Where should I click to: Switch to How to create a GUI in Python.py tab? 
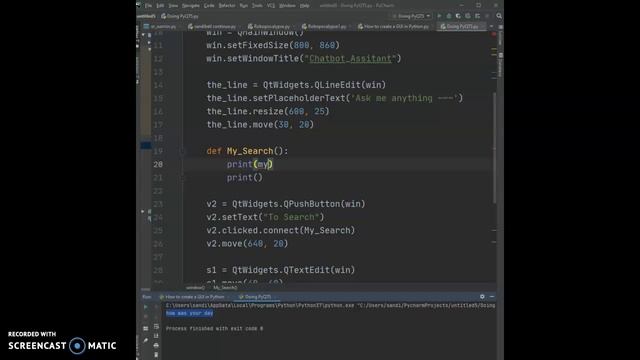(x=393, y=27)
